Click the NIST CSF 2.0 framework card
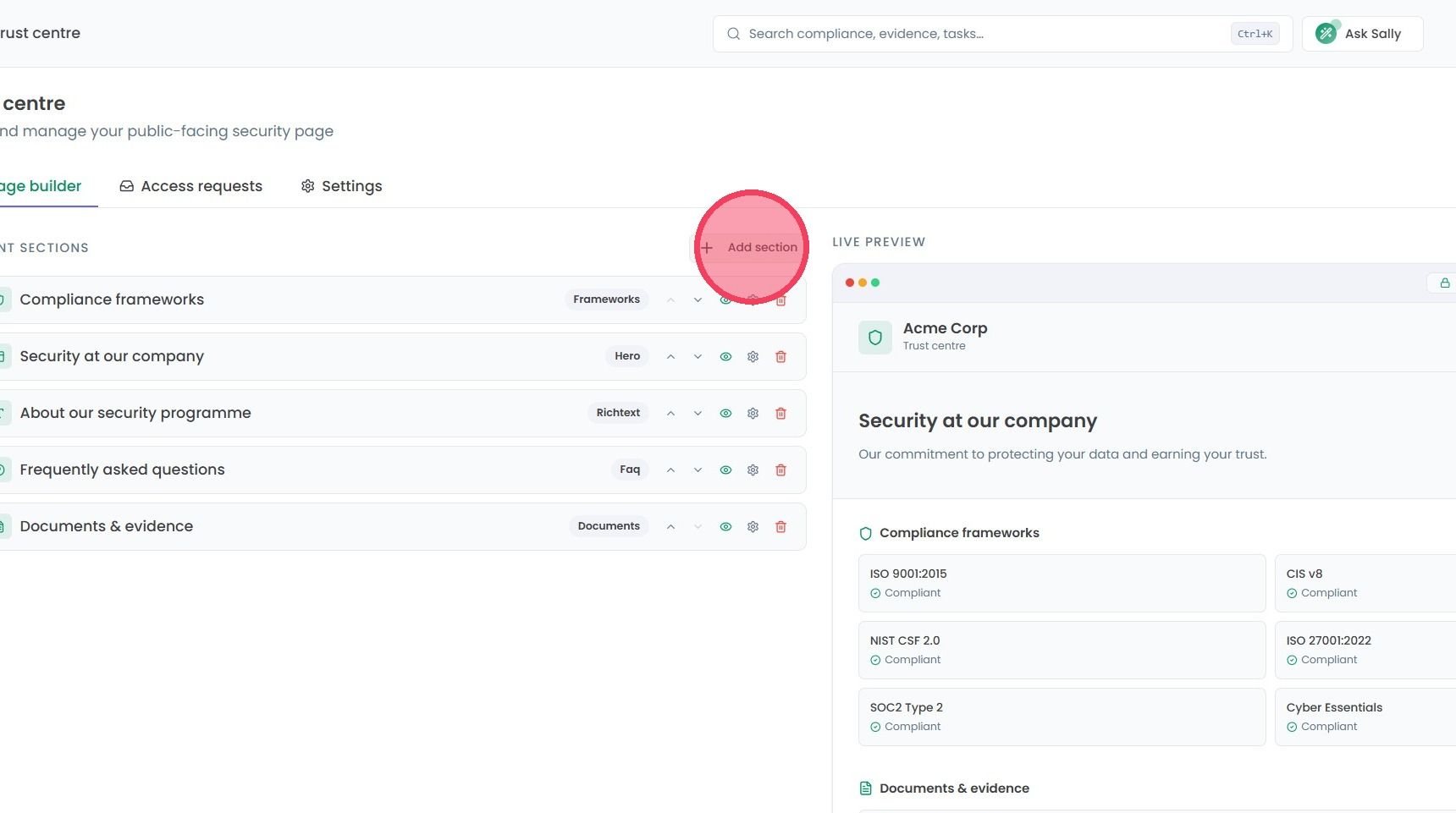This screenshot has width=1456, height=813. pos(1062,650)
